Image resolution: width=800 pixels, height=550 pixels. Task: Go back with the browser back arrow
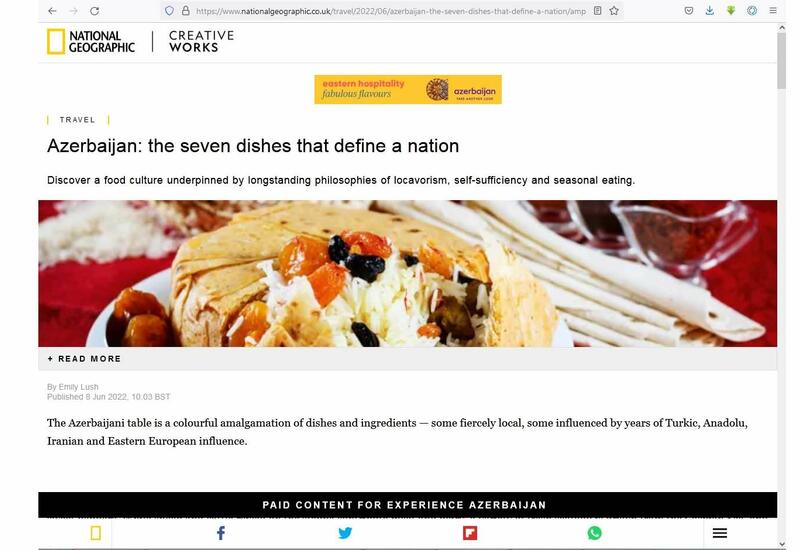[x=52, y=11]
